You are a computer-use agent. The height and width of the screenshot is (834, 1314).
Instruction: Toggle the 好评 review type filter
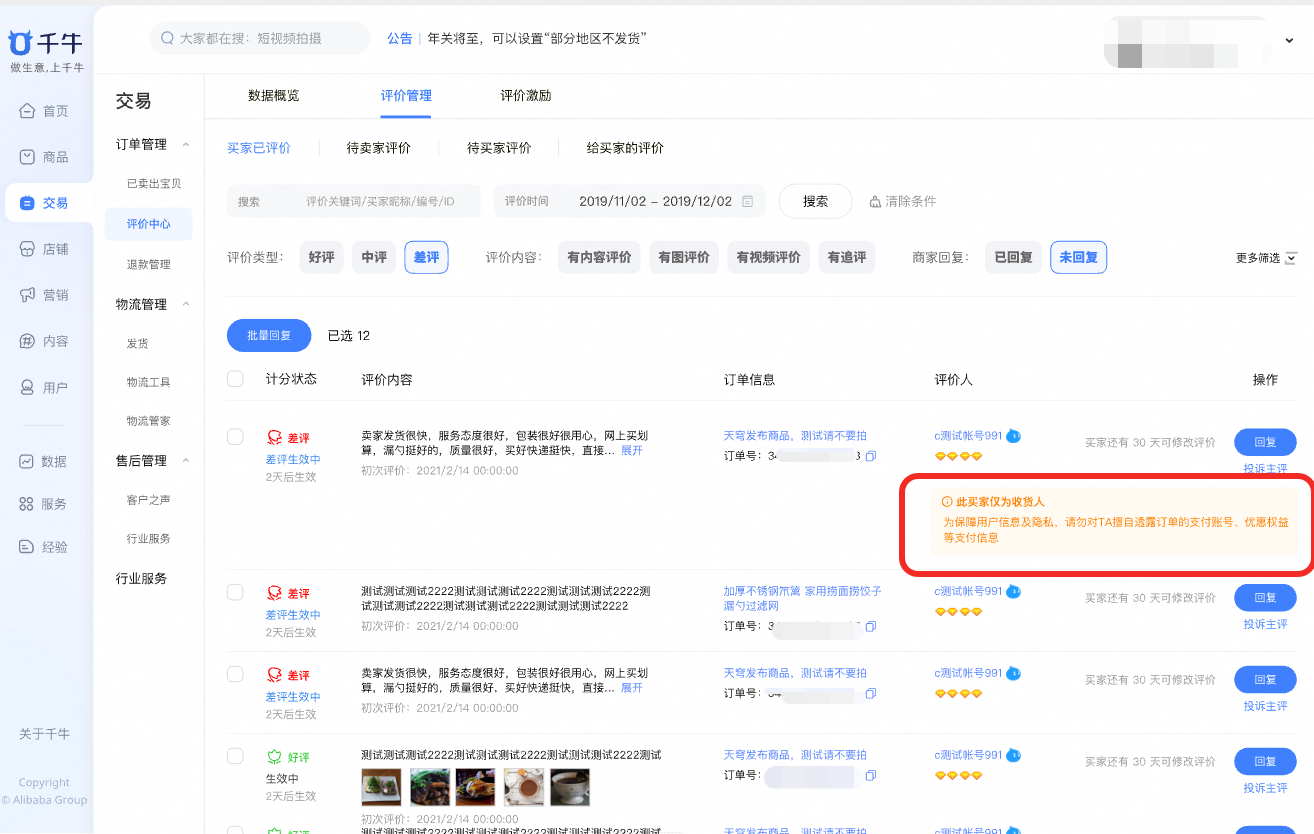click(x=321, y=257)
